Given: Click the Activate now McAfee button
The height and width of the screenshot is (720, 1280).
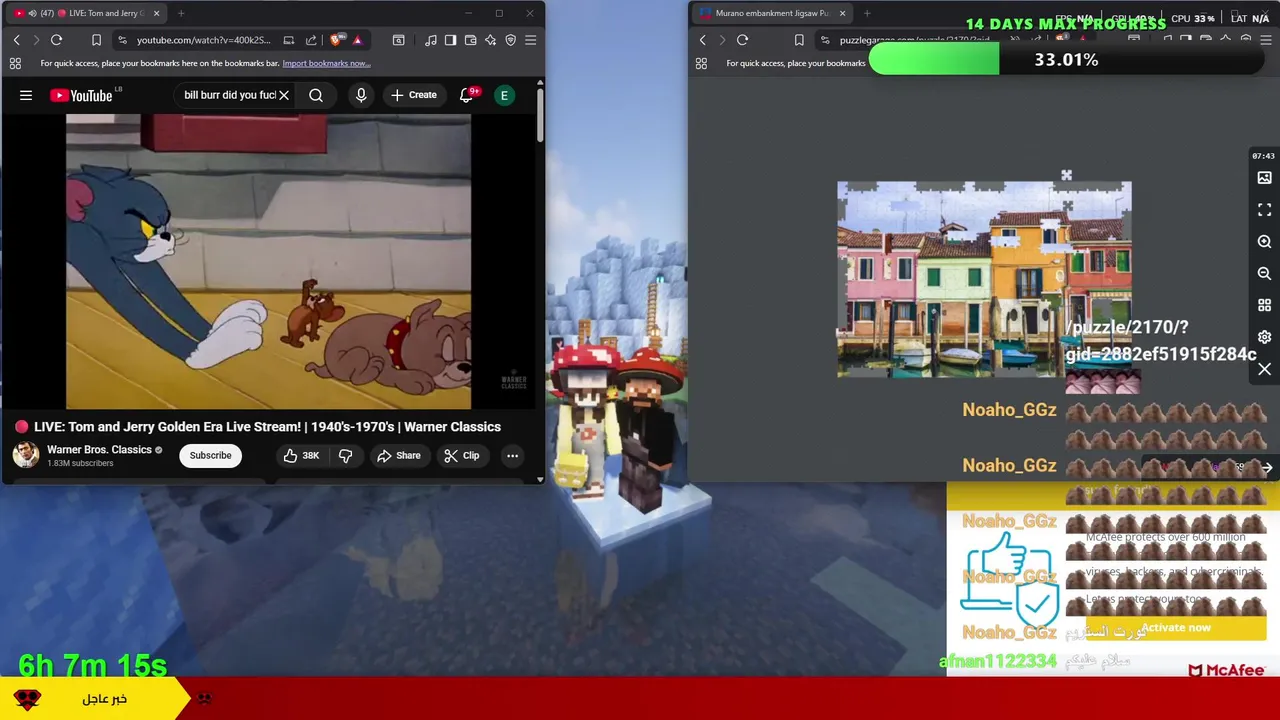Looking at the screenshot, I should click(x=1176, y=628).
